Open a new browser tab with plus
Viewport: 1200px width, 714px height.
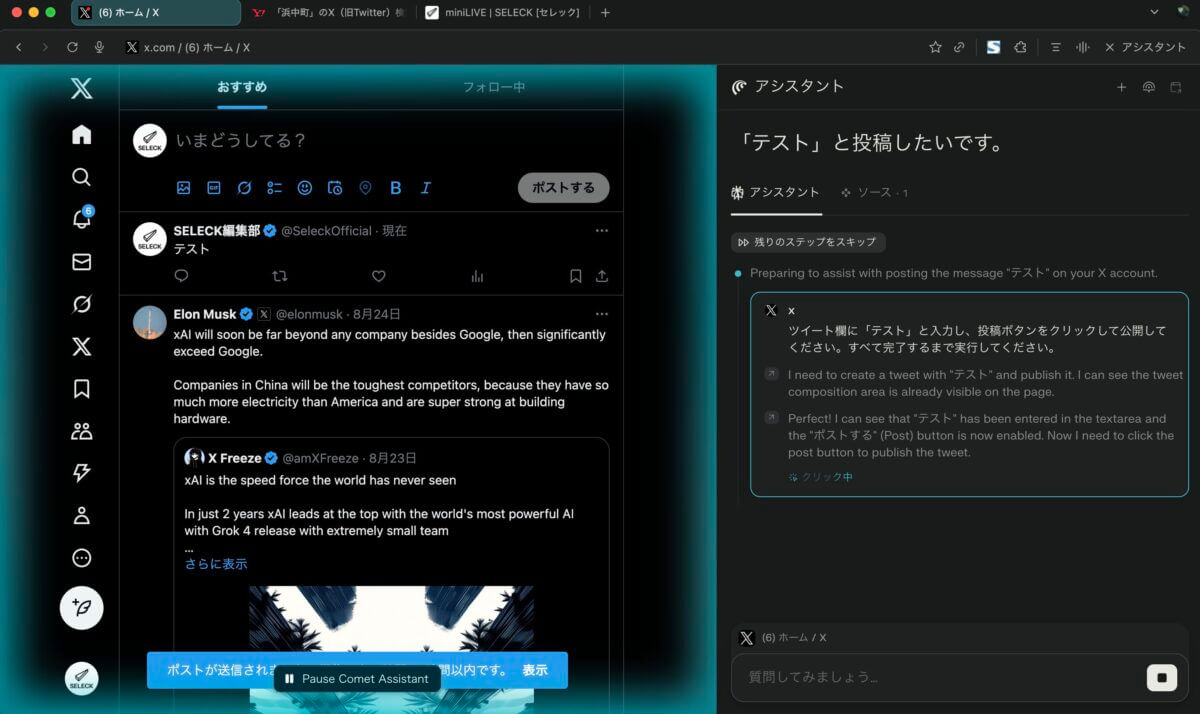click(x=605, y=13)
